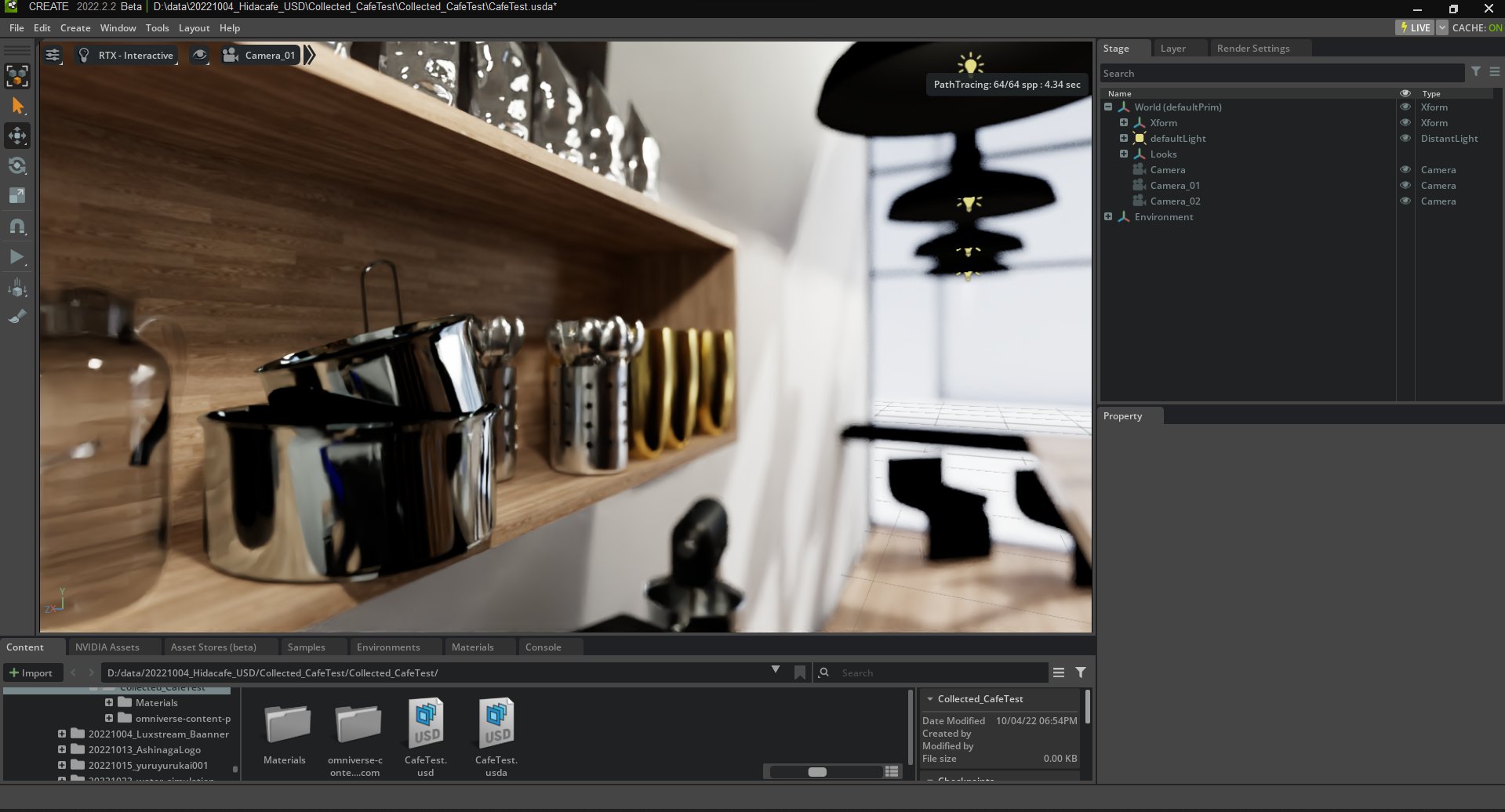Image resolution: width=1505 pixels, height=812 pixels.
Task: Toggle visibility of Xform prim
Action: point(1405,122)
